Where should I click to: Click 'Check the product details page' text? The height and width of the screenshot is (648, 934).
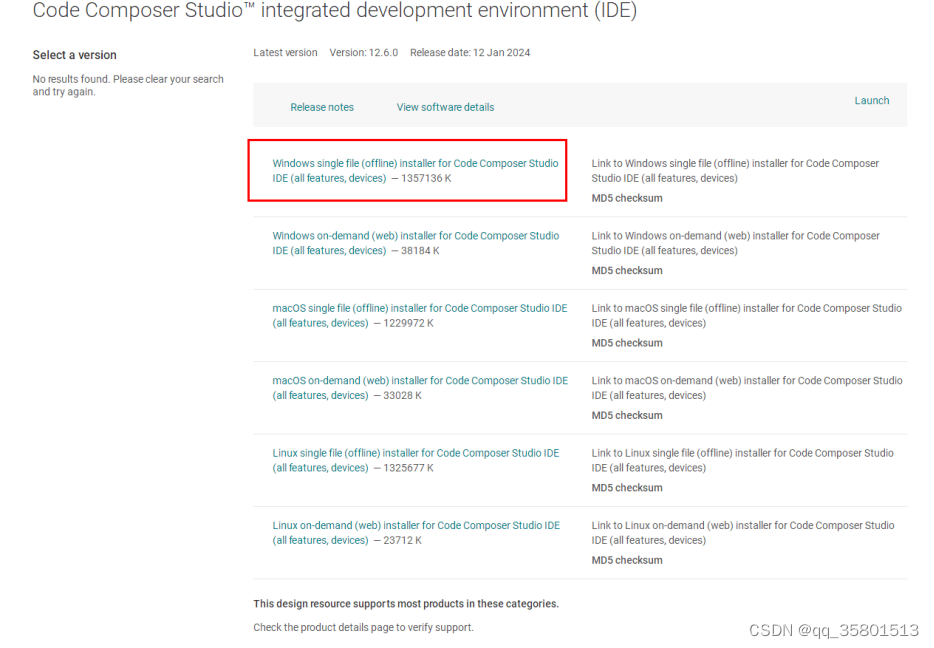(363, 628)
